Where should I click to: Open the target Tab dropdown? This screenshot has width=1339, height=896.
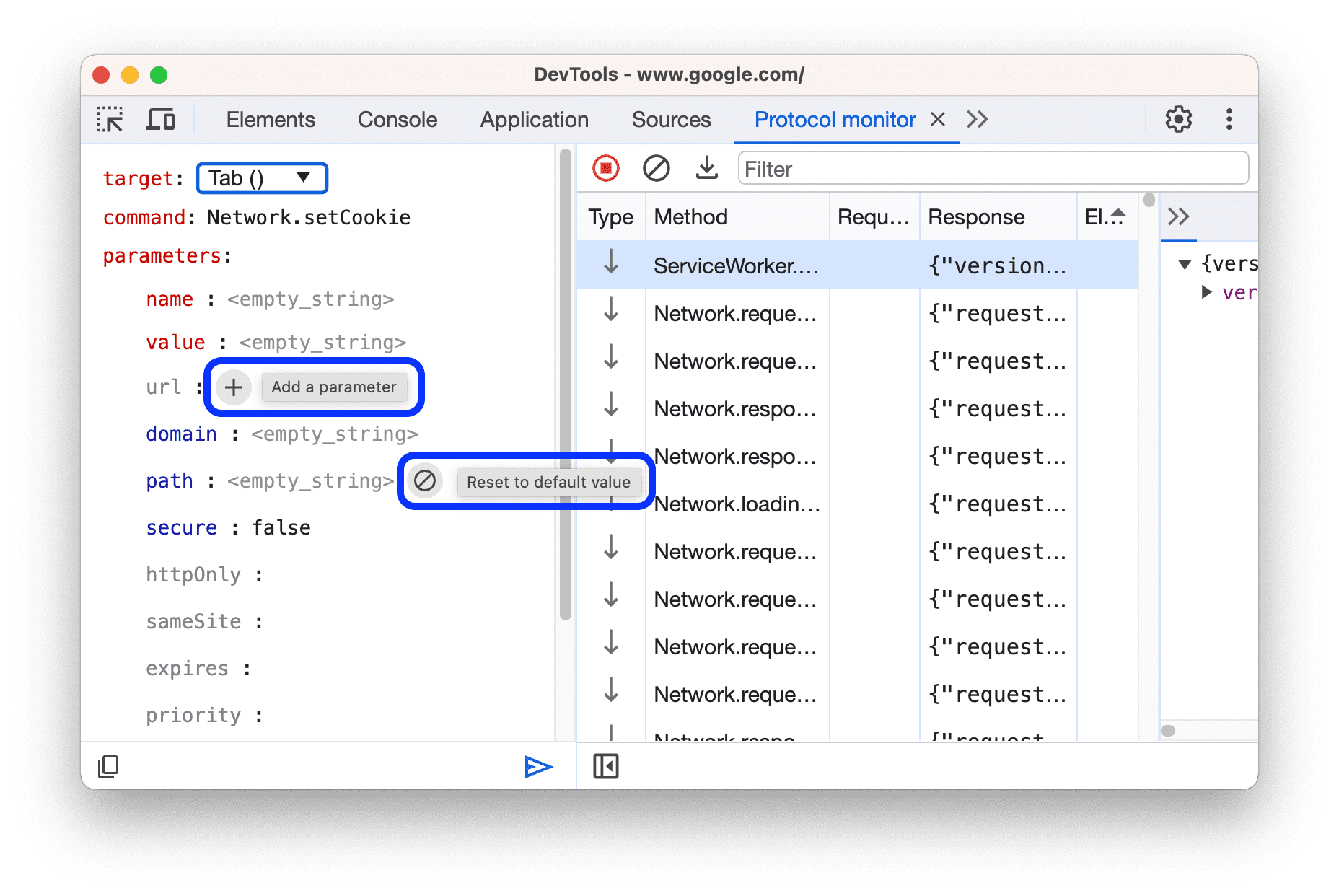tap(261, 177)
